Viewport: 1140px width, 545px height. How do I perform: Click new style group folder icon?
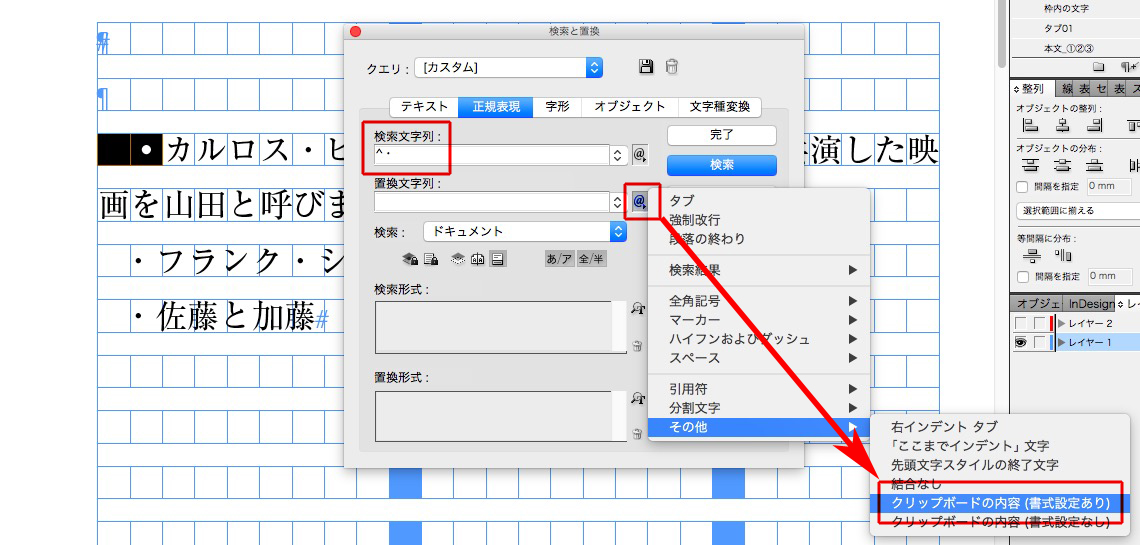click(x=1099, y=67)
